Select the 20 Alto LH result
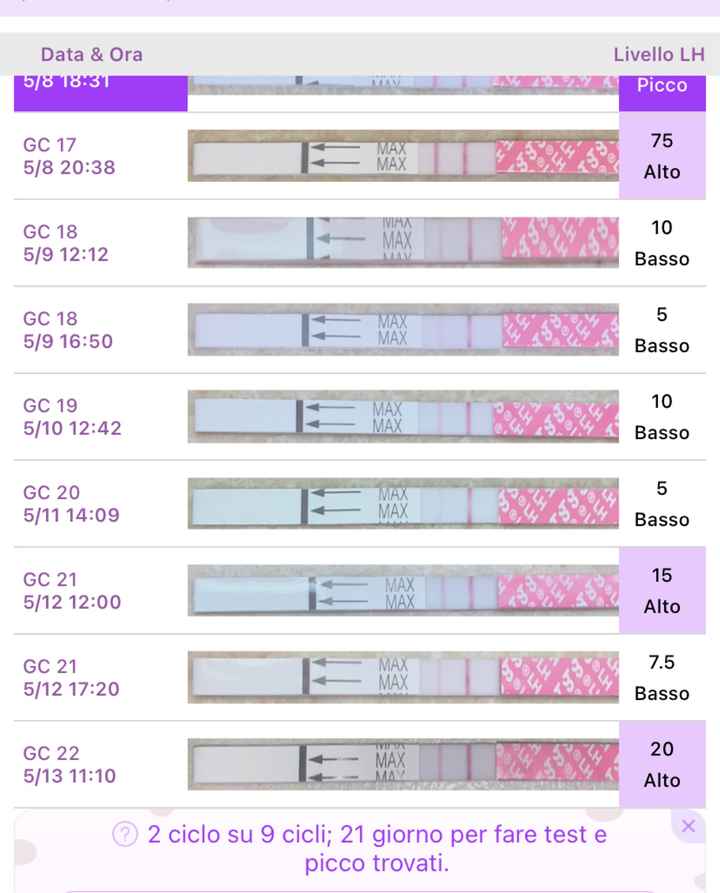 (662, 765)
